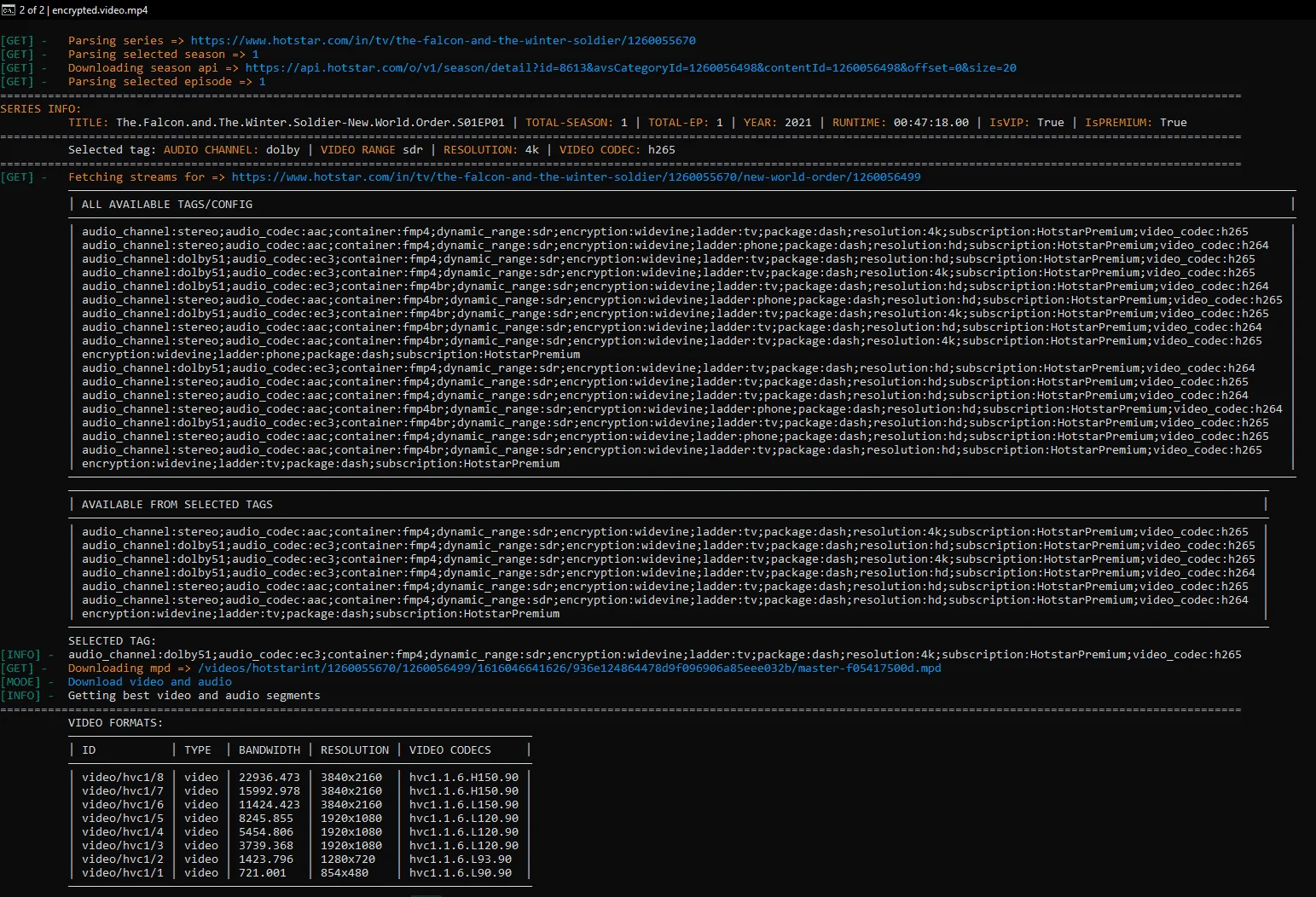Click the master-f05417500d.mpd path
This screenshot has height=897, width=1316.
[570, 668]
